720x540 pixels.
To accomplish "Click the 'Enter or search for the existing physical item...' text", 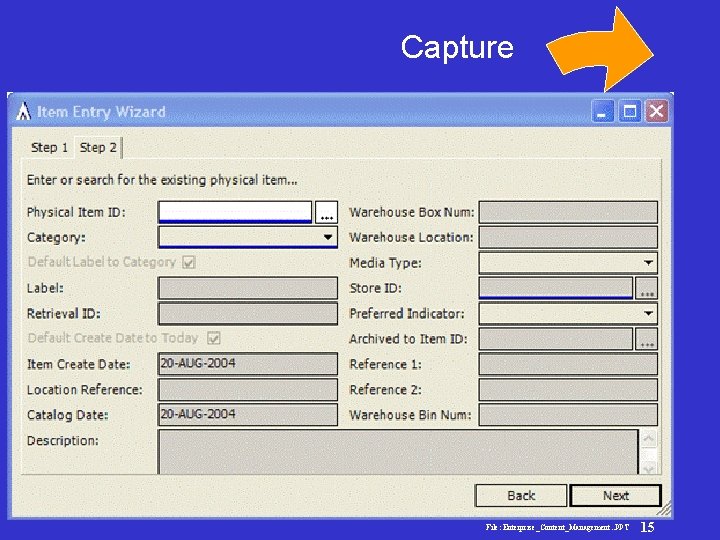I will point(162,180).
